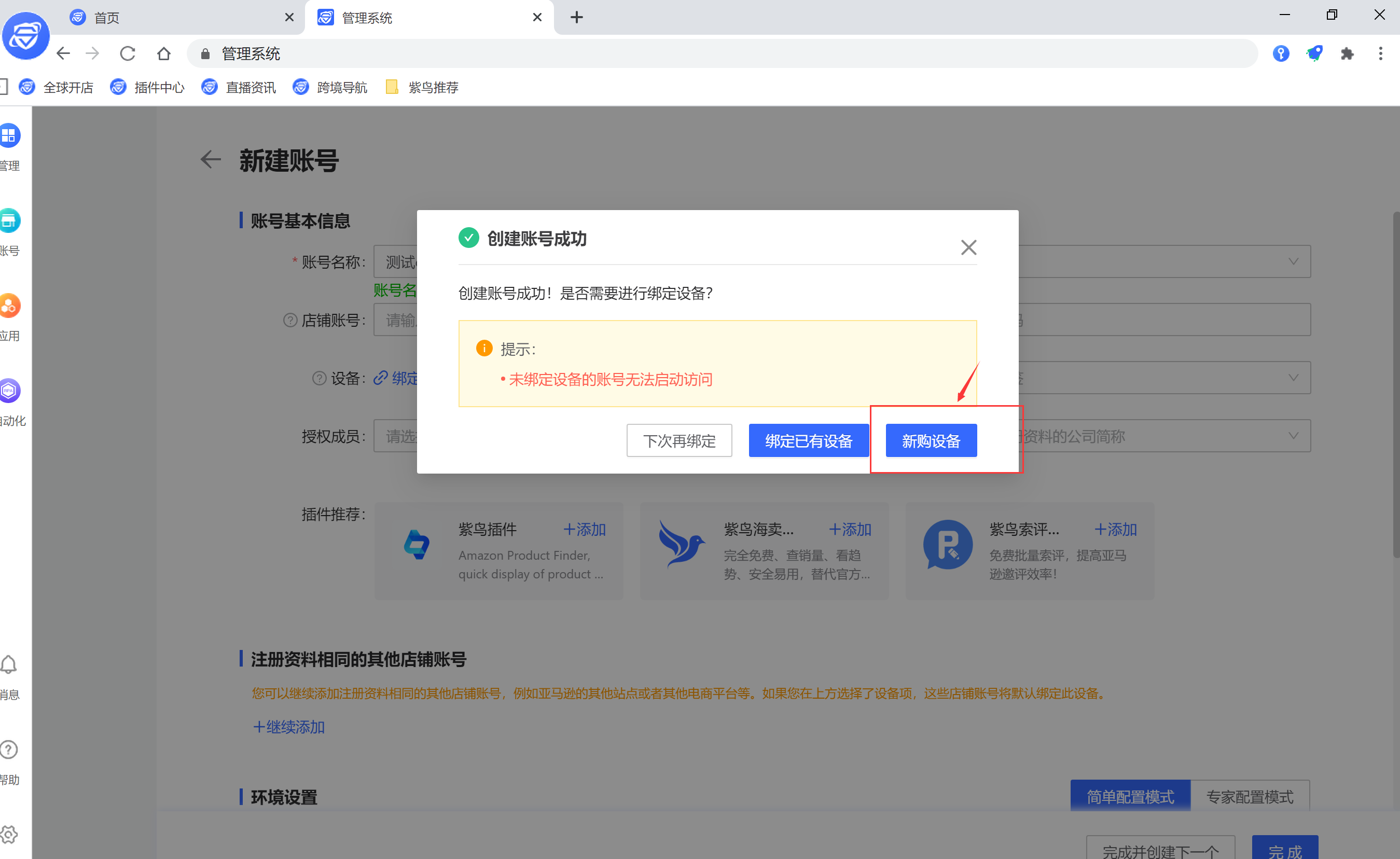Click the address bar

(682, 53)
